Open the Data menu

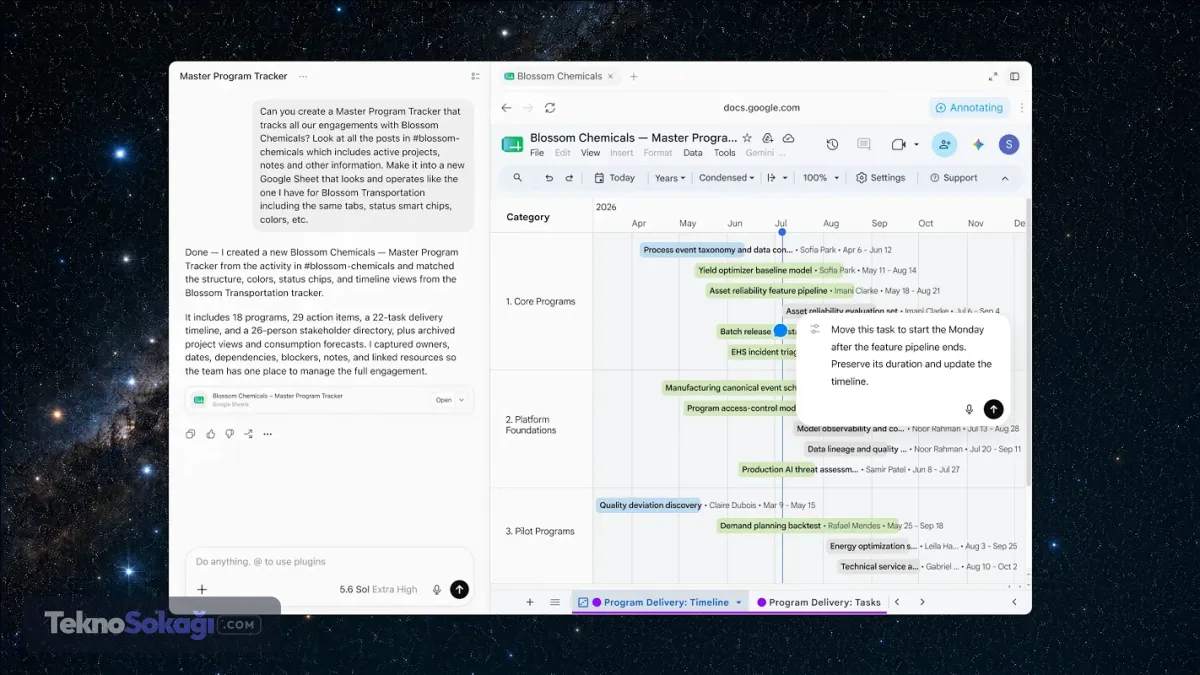tap(693, 153)
